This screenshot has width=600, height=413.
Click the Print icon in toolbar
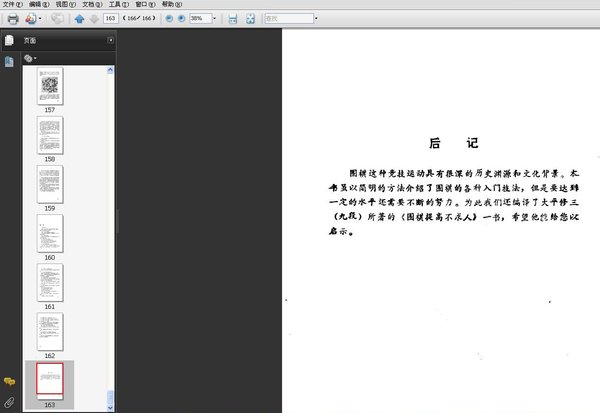(x=13, y=18)
